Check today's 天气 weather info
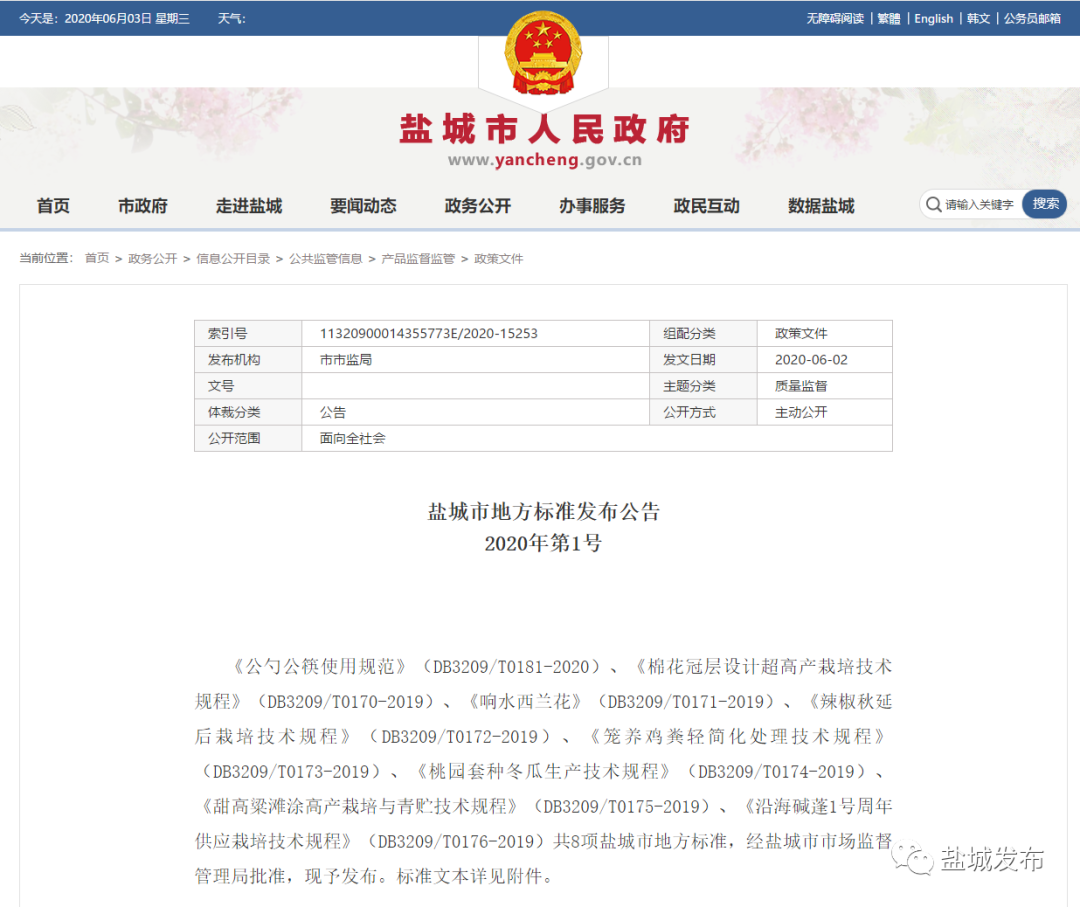The image size is (1080, 907). 232,18
